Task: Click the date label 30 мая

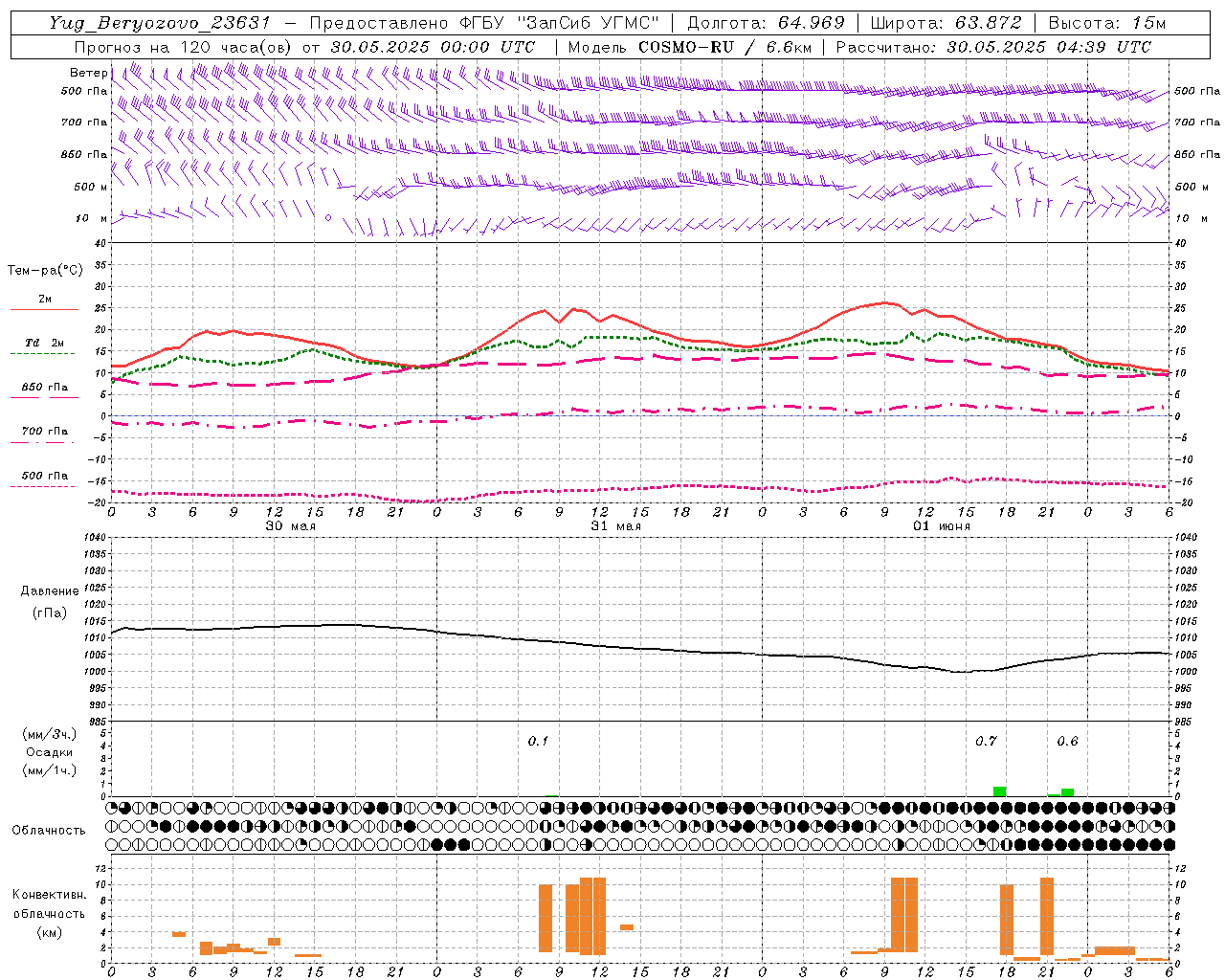Action: pyautogui.click(x=290, y=526)
